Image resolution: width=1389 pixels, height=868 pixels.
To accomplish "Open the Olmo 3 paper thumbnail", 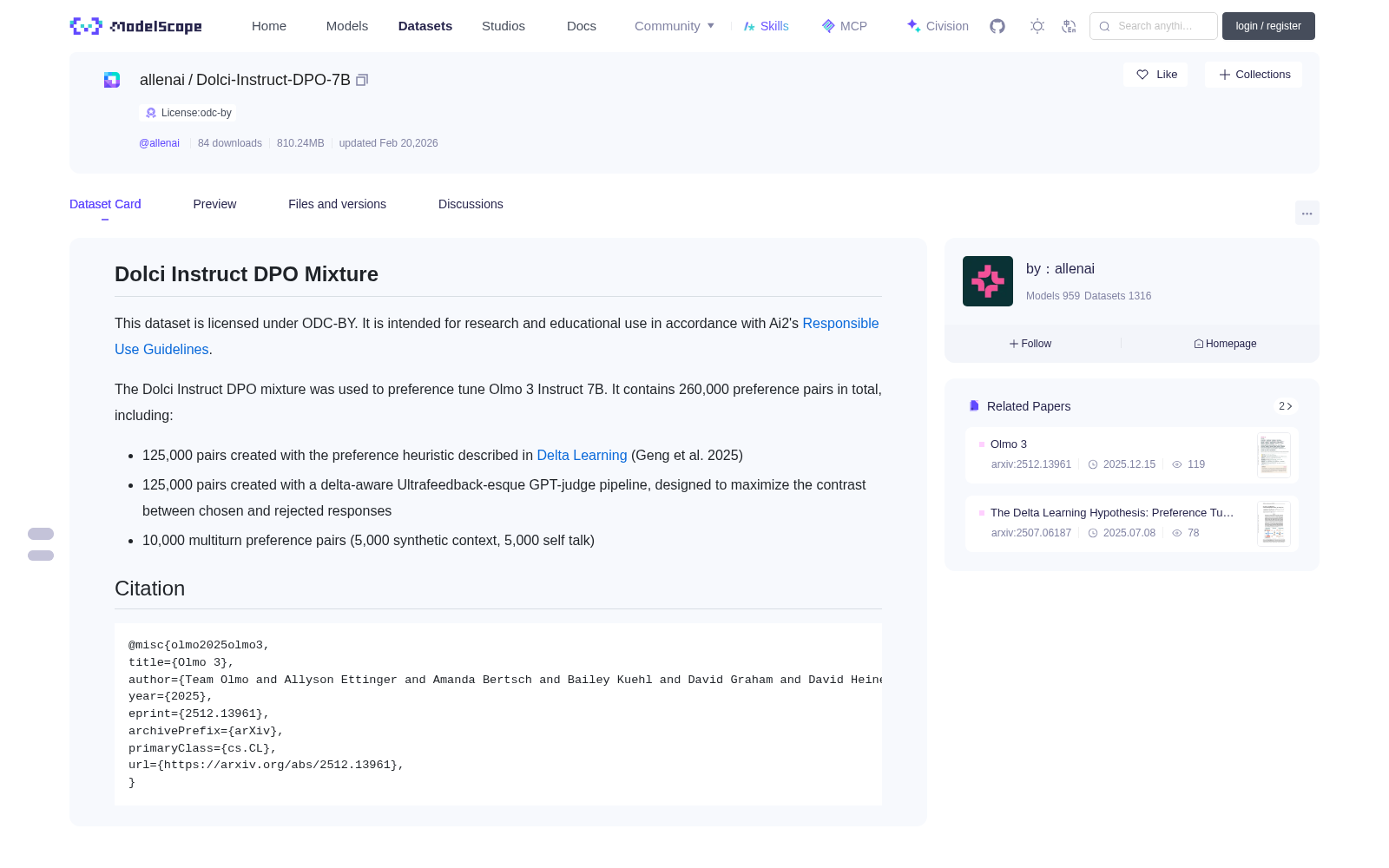I will 1274,455.
